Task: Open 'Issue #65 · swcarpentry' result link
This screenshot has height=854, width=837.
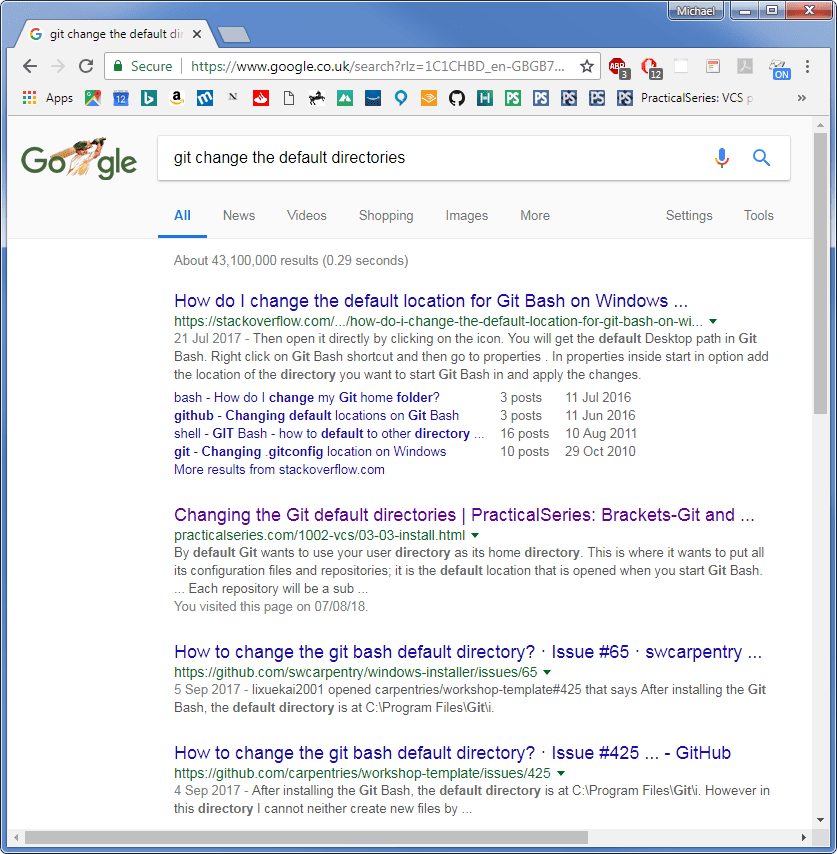Action: pyautogui.click(x=468, y=652)
